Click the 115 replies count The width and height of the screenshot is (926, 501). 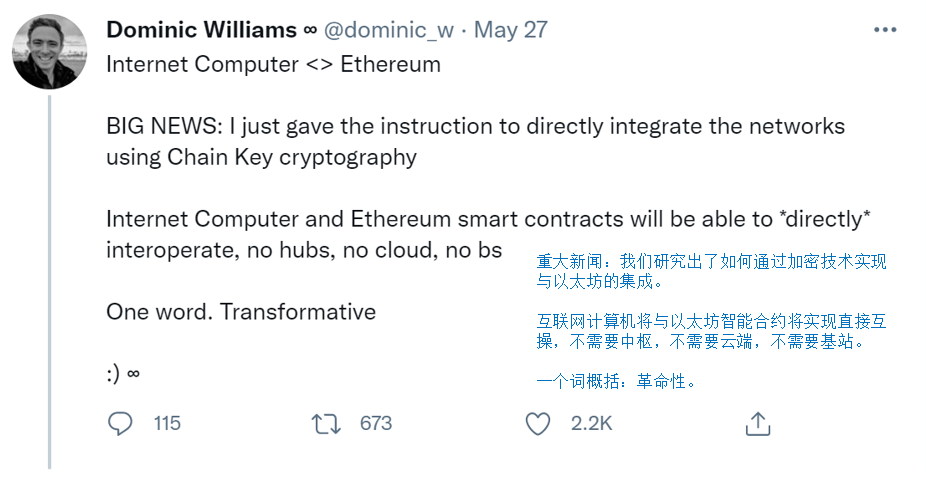(167, 424)
